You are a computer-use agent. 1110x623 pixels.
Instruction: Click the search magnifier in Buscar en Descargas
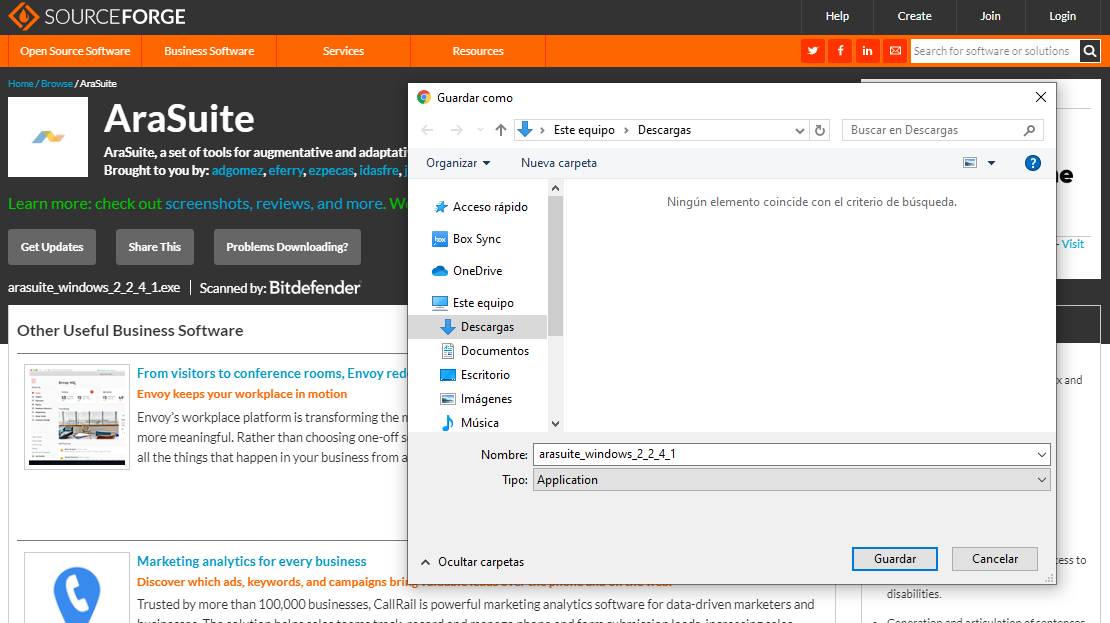coord(1029,130)
